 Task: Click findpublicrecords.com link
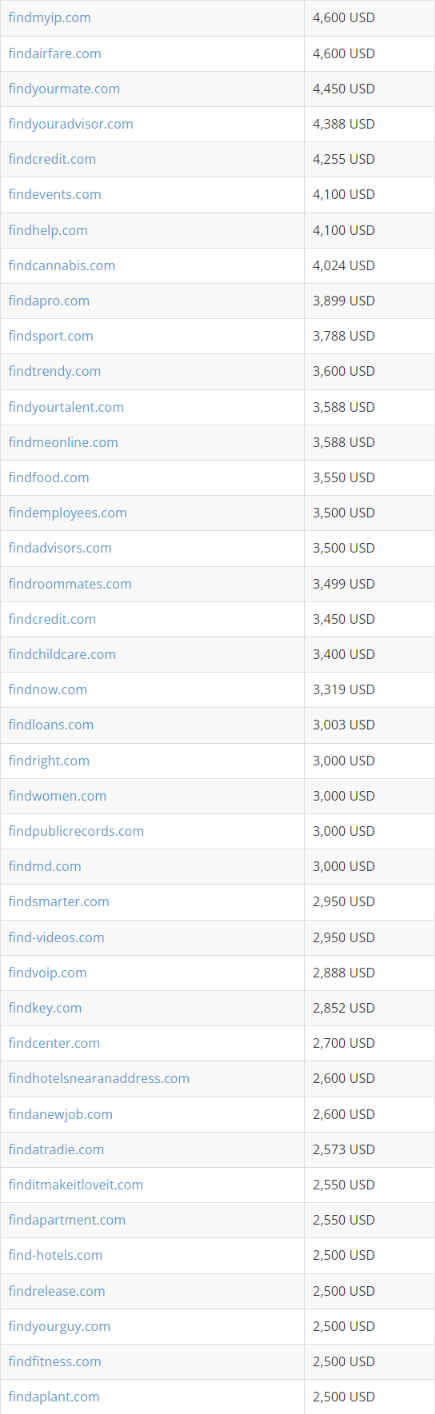tap(76, 831)
